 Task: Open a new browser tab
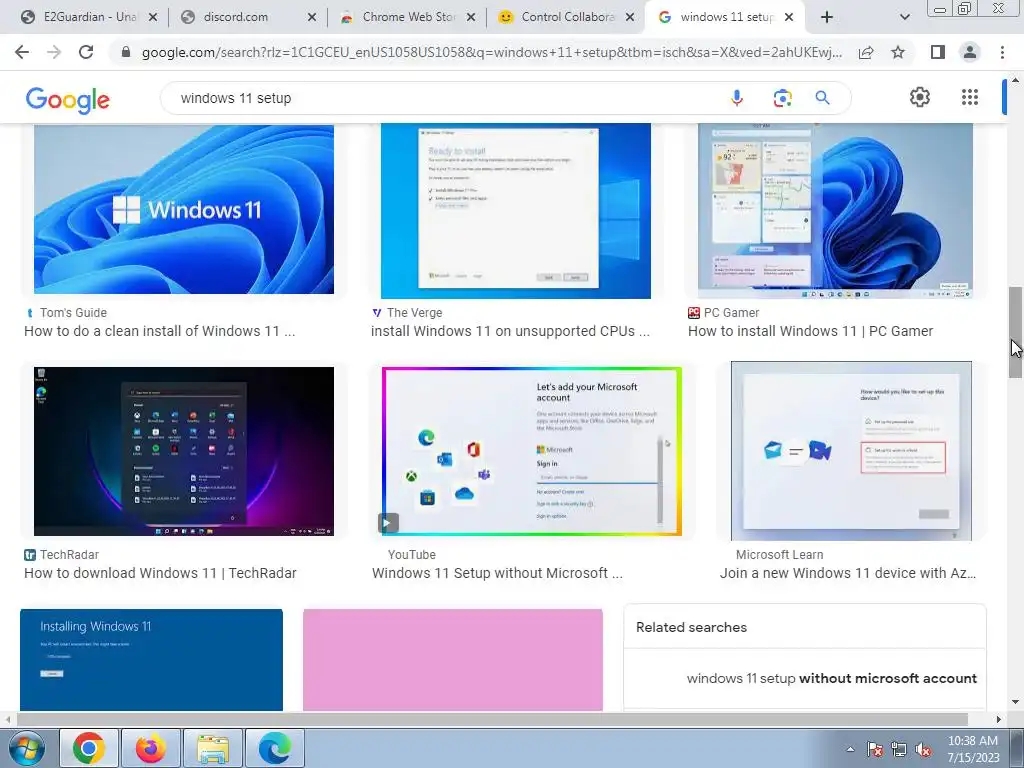827,17
